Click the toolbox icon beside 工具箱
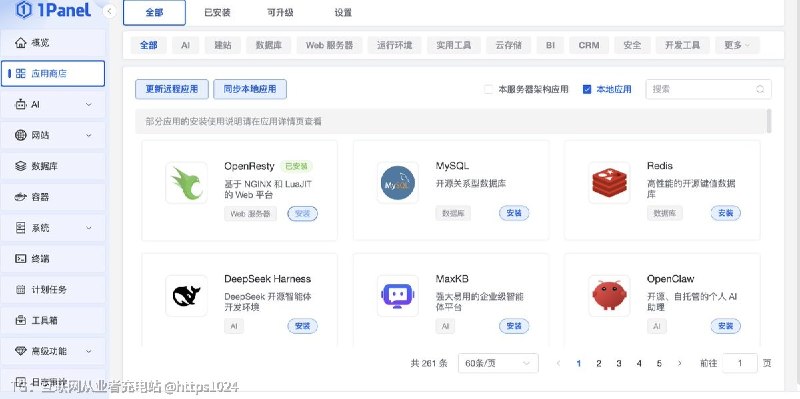The image size is (800, 399). coord(20,320)
